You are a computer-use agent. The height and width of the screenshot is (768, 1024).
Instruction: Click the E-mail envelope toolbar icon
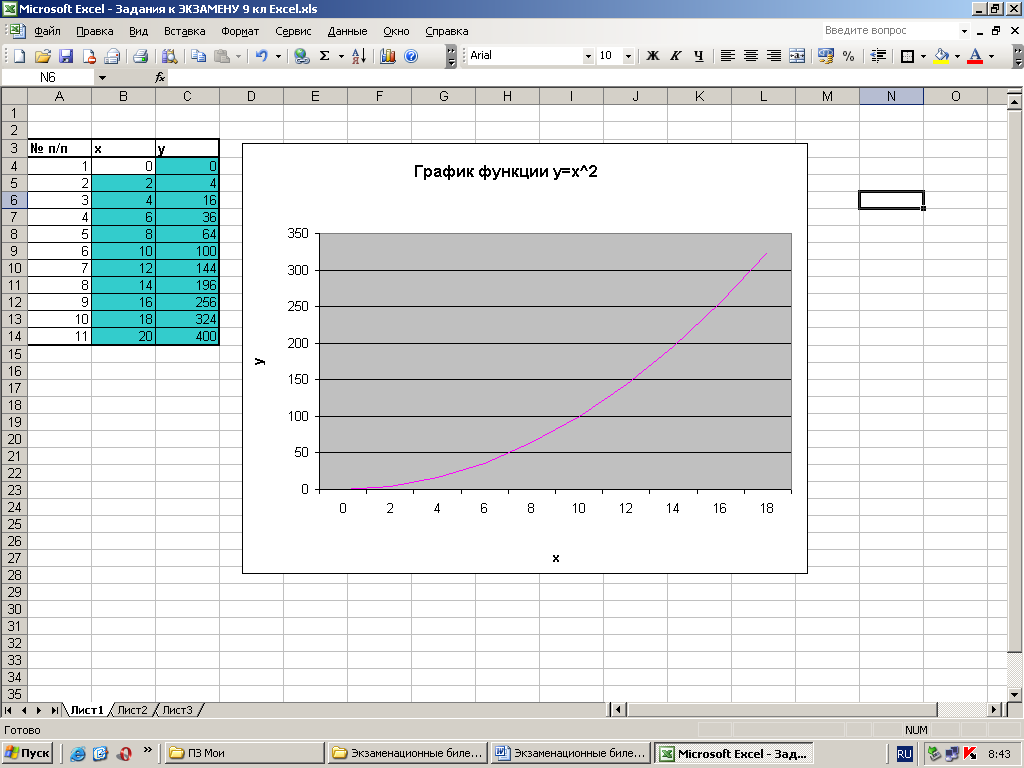click(x=112, y=56)
